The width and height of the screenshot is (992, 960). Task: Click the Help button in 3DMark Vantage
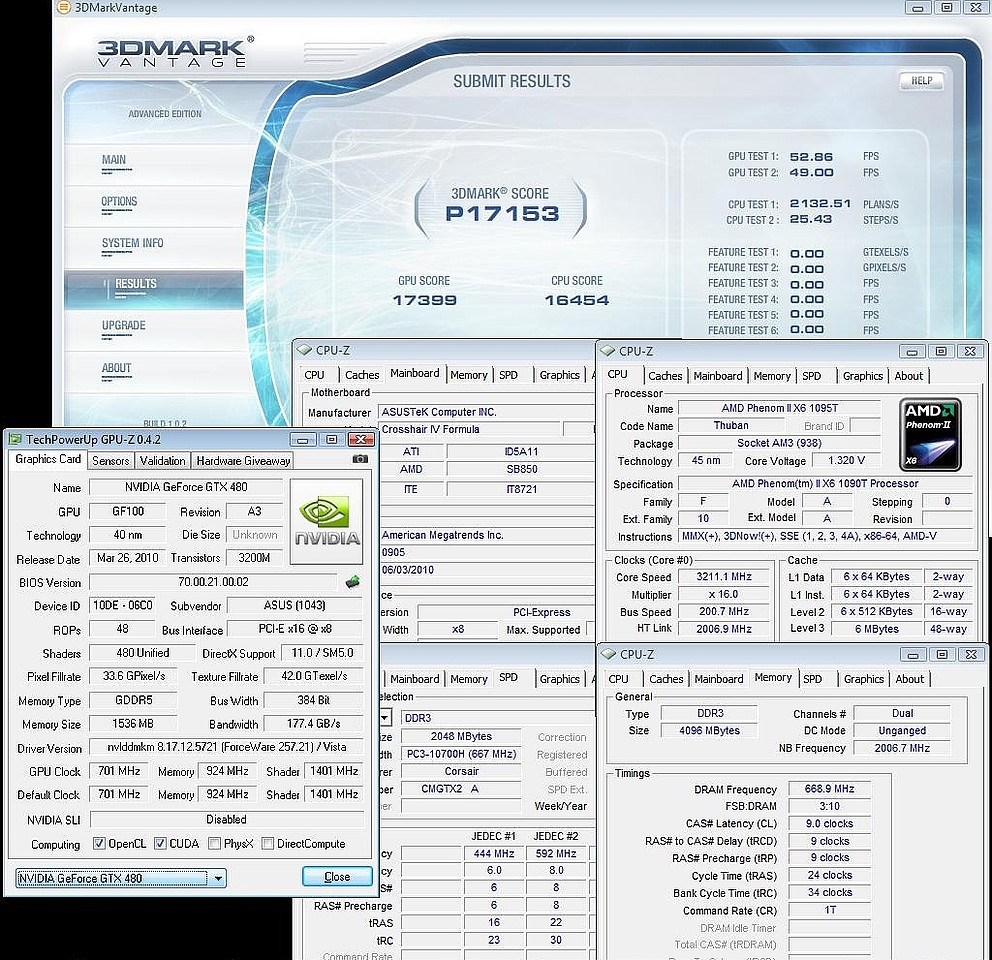click(921, 80)
